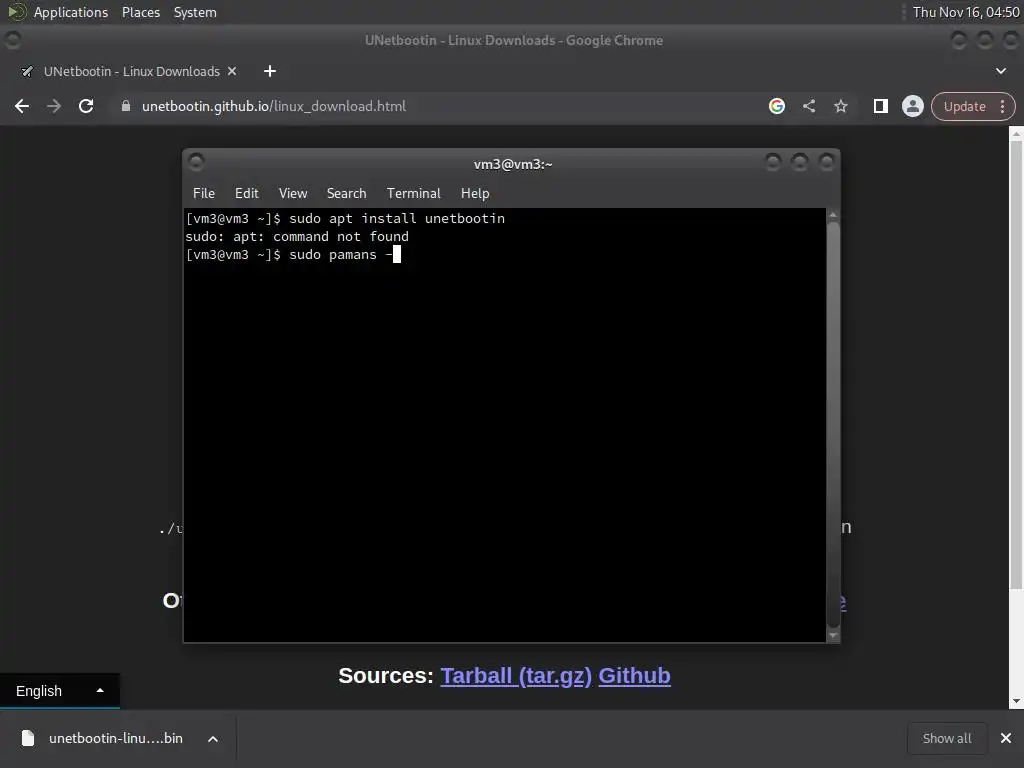The image size is (1024, 768).
Task: Share this page via share icon
Action: [808, 106]
